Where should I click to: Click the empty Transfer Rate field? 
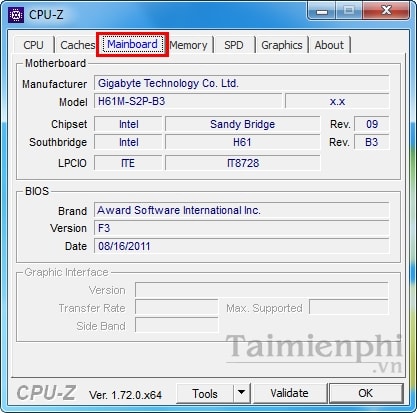coord(177,307)
